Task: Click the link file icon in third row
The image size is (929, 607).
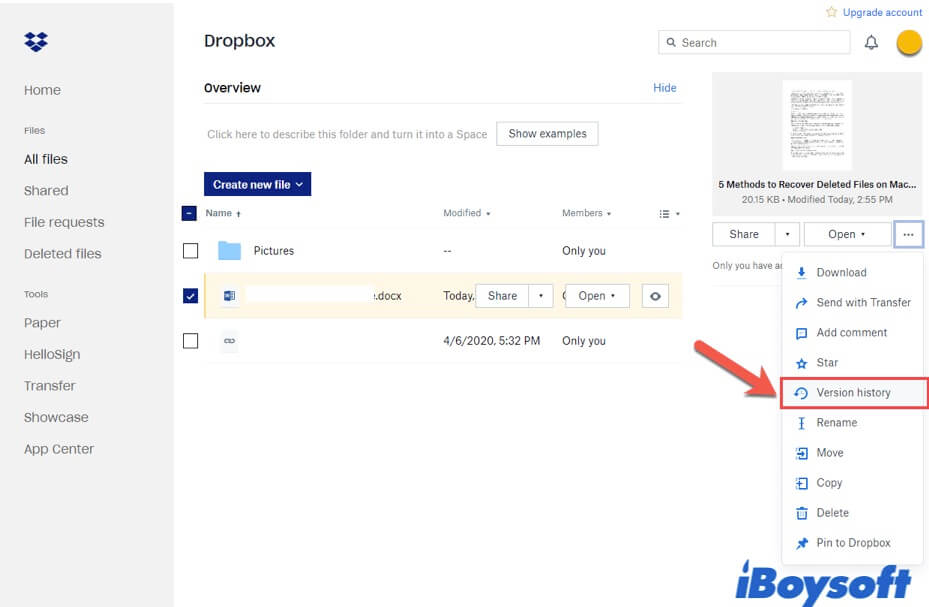Action: click(230, 341)
